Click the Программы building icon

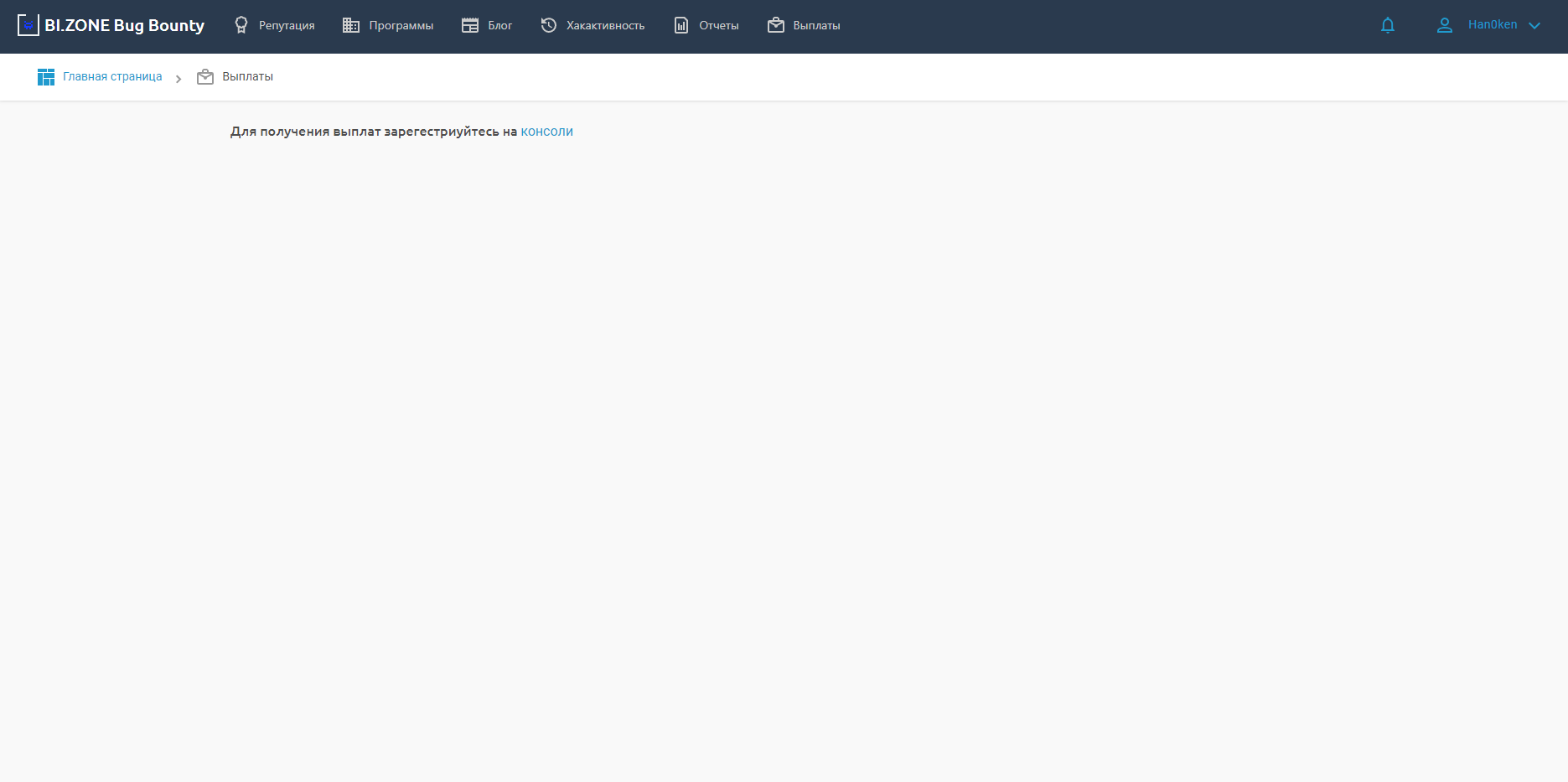[x=351, y=25]
